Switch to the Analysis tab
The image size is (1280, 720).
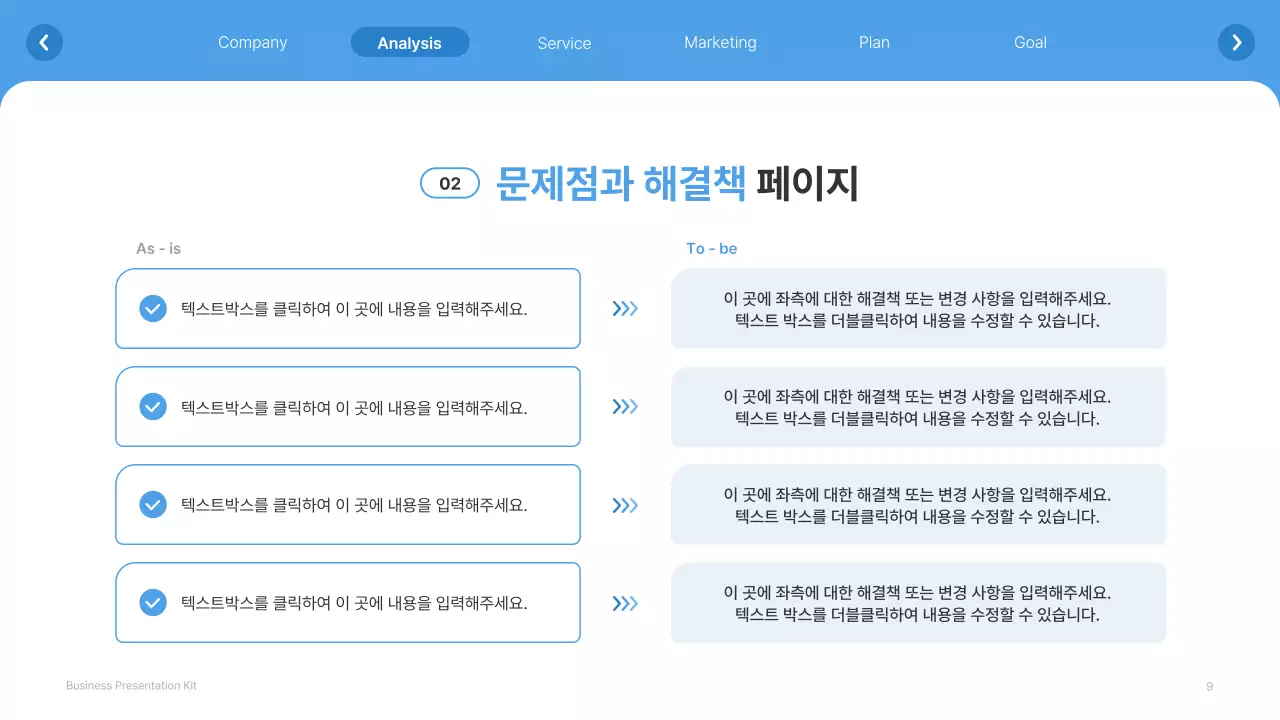click(x=410, y=42)
